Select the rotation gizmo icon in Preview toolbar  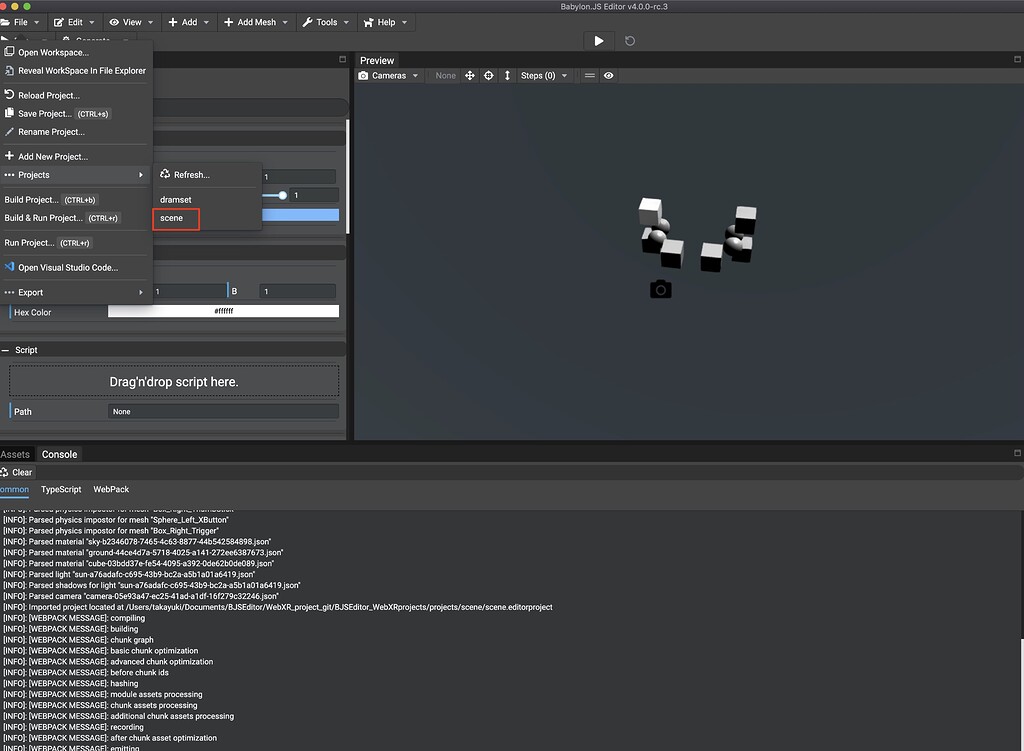pos(488,75)
